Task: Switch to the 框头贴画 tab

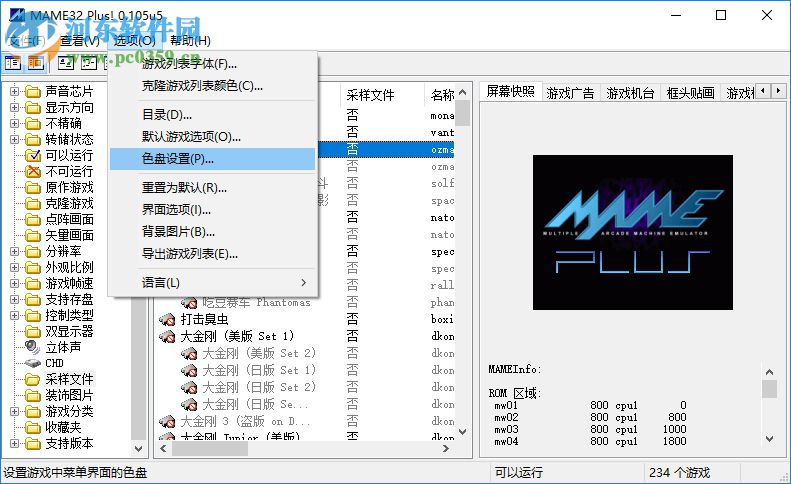Action: [x=691, y=93]
